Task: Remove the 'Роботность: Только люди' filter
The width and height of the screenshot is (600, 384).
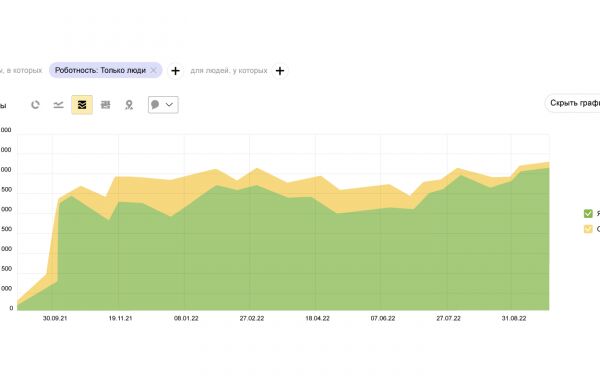Action: [x=153, y=70]
